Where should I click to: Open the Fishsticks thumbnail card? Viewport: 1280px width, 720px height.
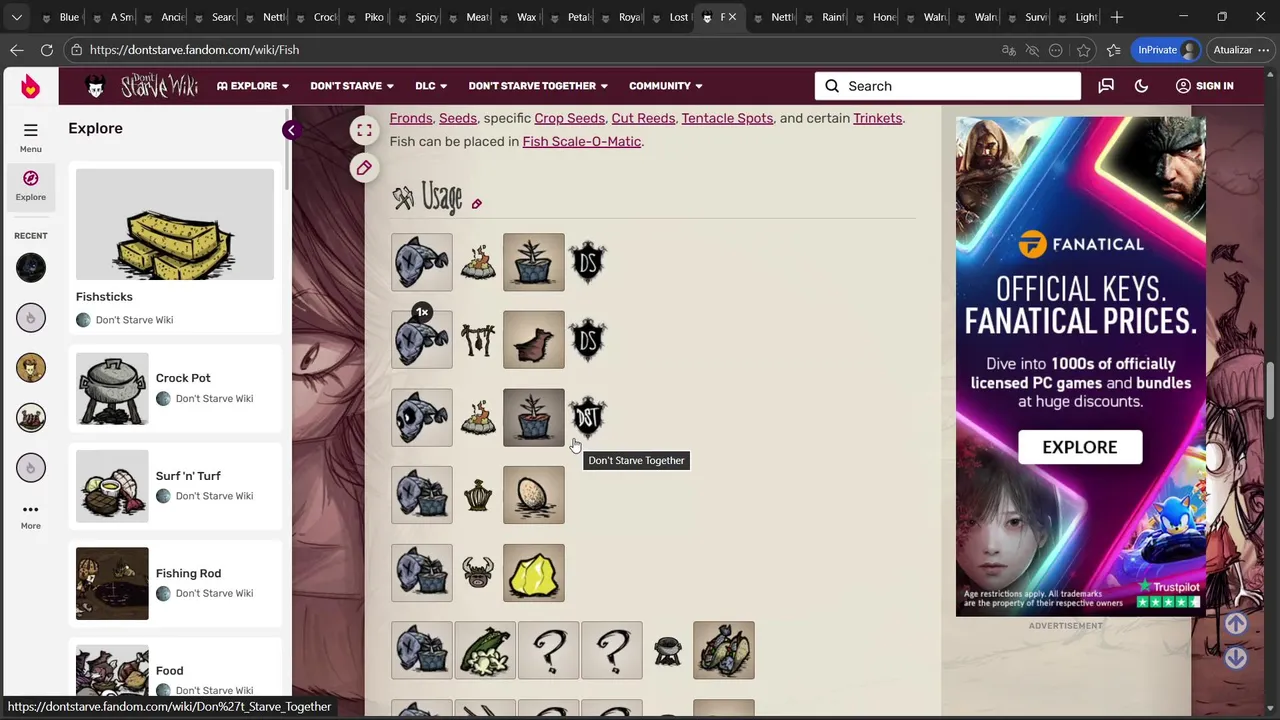tap(175, 248)
